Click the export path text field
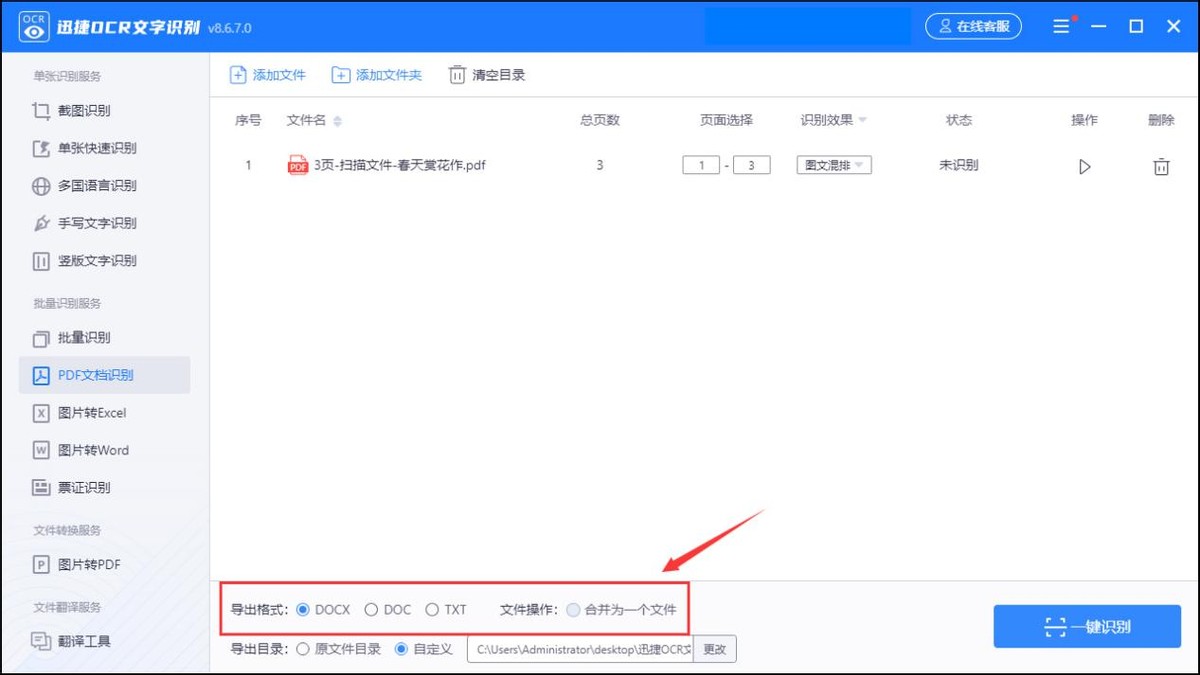 tap(580, 649)
